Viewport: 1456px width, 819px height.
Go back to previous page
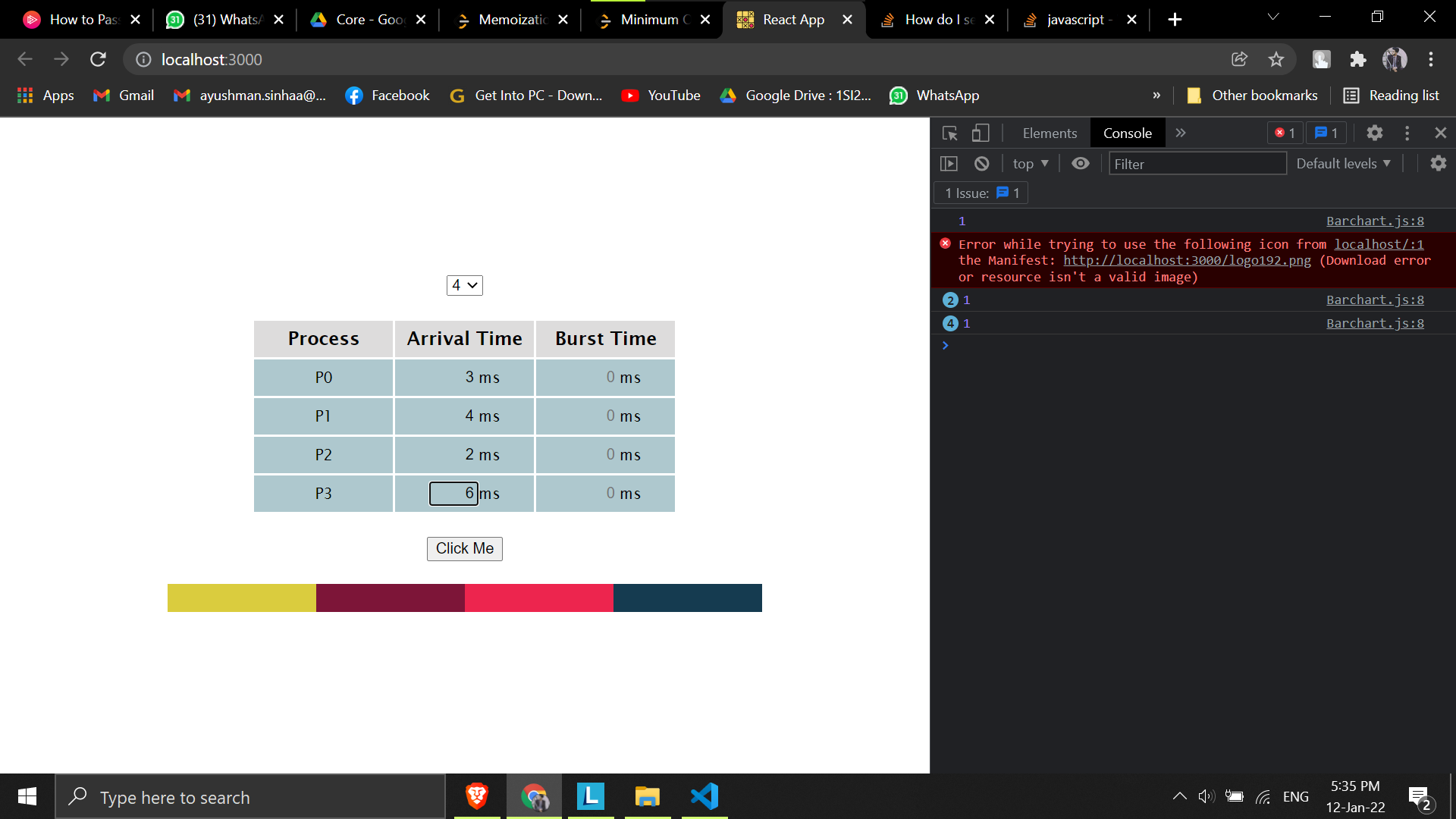(x=24, y=59)
